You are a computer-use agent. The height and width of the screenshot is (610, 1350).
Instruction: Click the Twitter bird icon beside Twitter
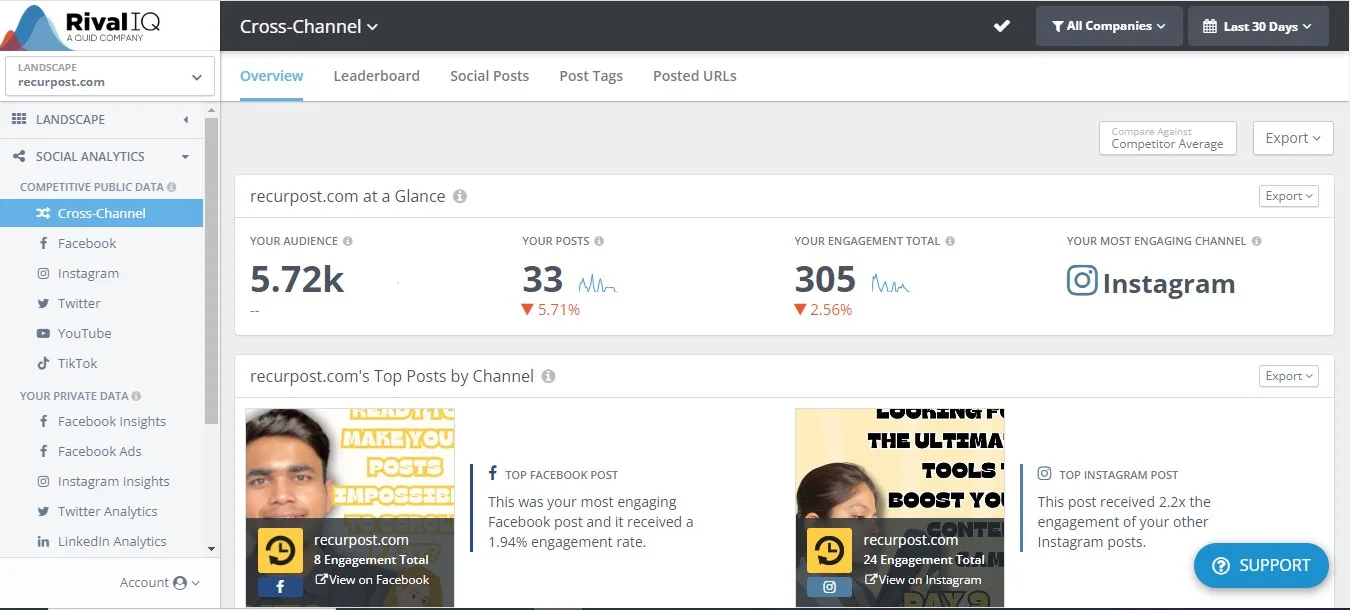(43, 303)
